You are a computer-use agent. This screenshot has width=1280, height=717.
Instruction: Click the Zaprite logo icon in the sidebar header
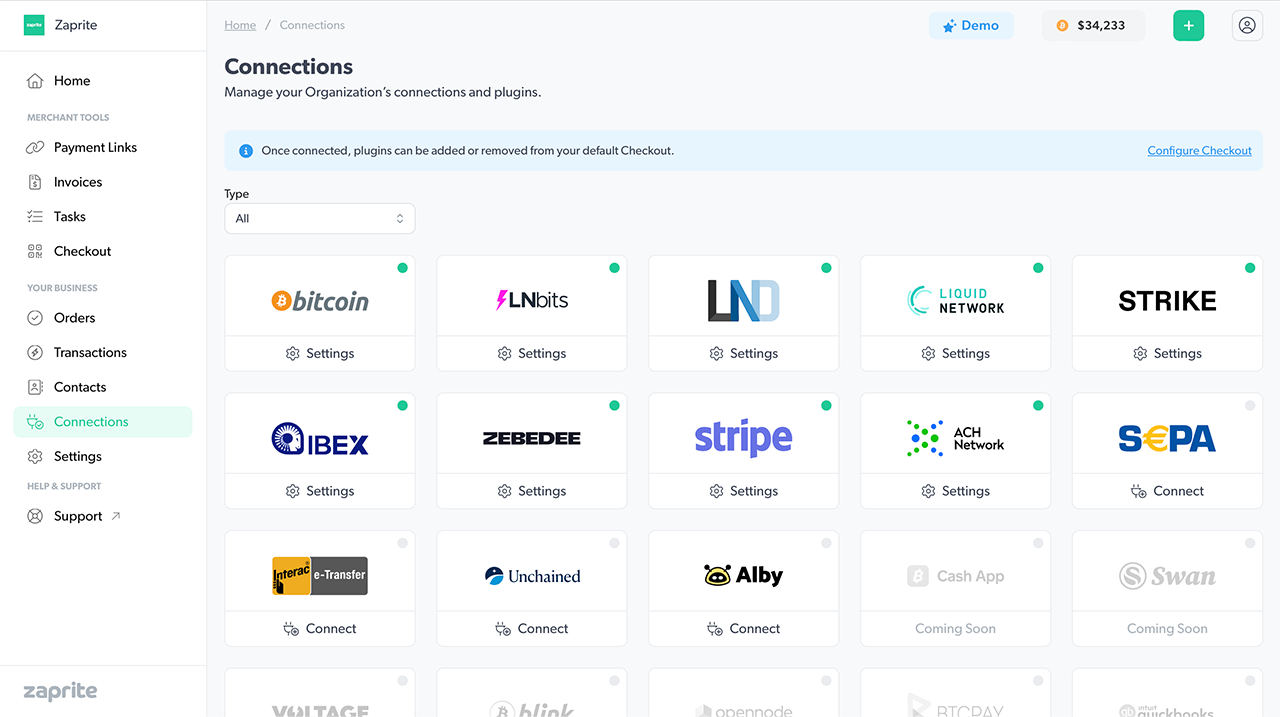(35, 25)
